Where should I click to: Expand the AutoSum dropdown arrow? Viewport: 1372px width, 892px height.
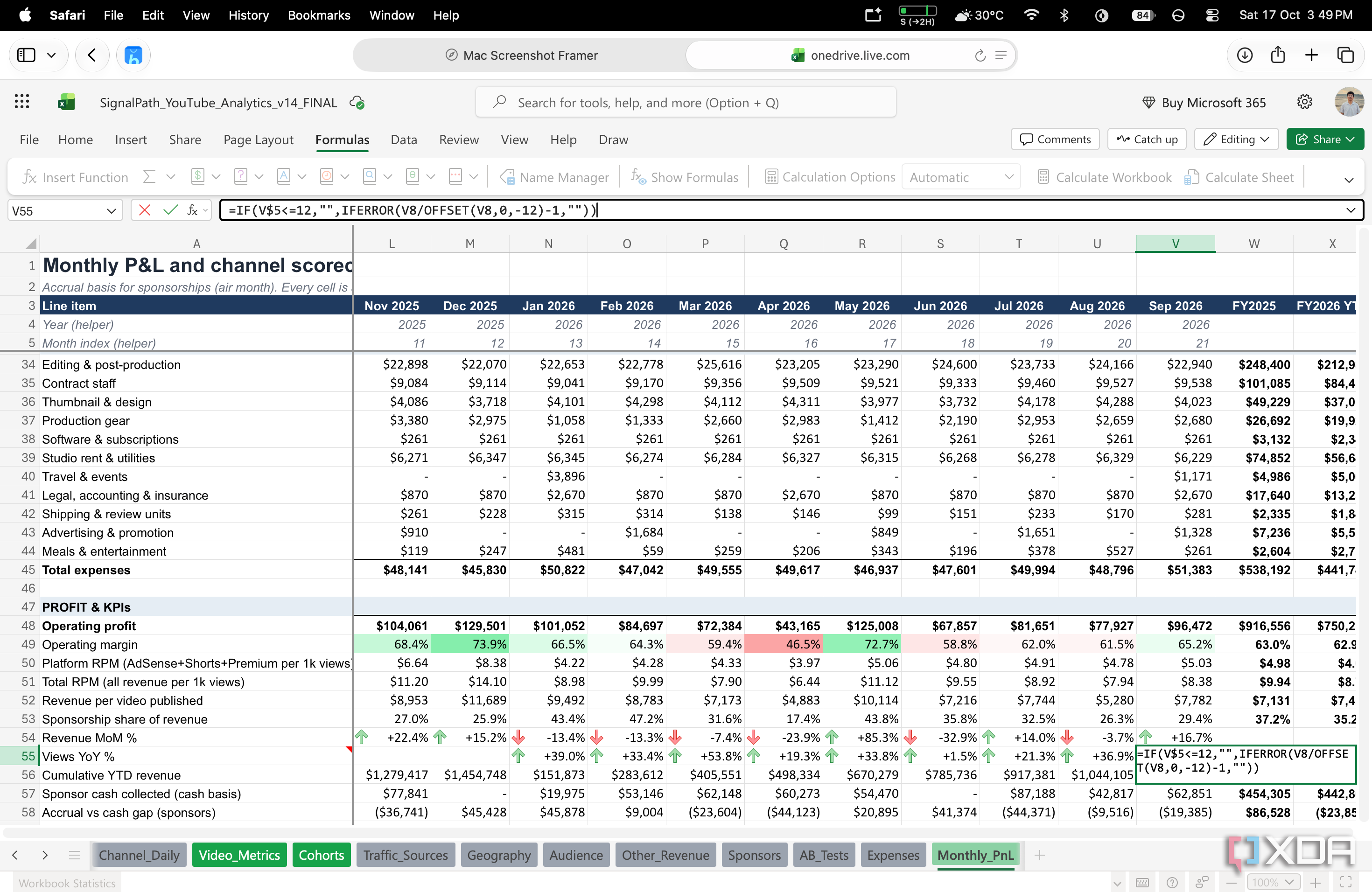click(171, 177)
